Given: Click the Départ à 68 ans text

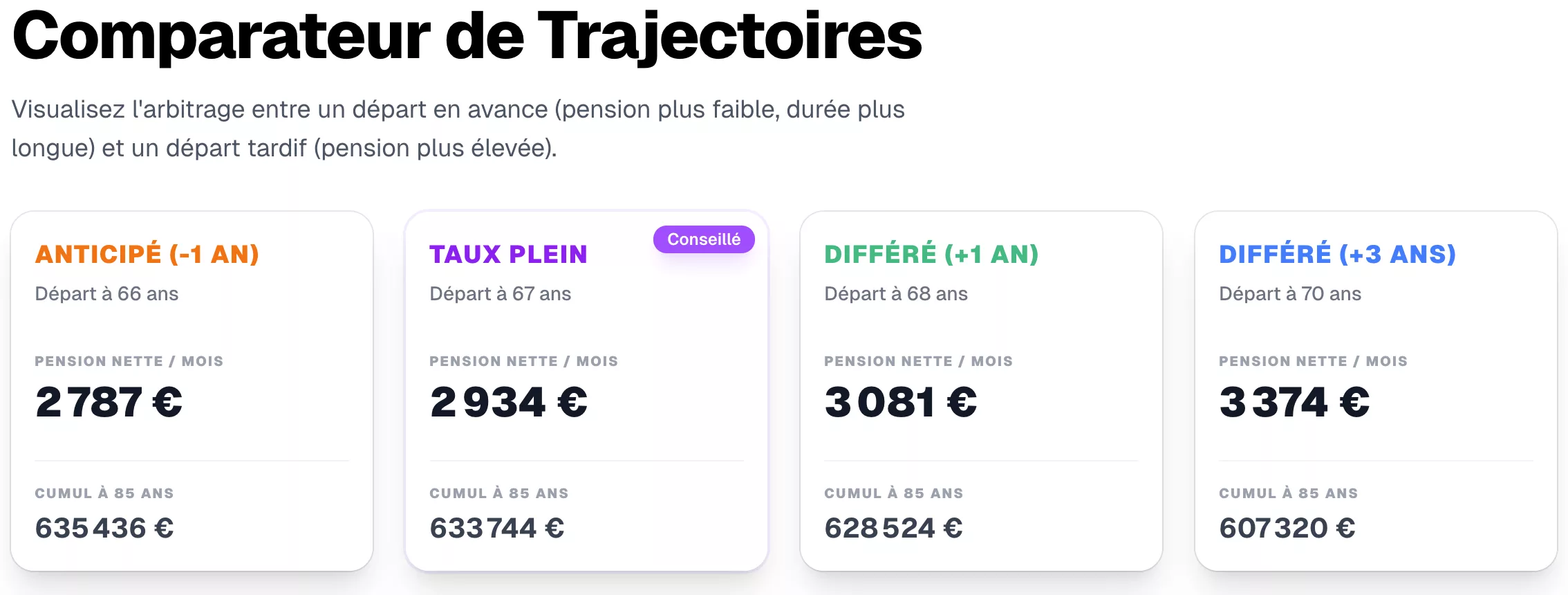Looking at the screenshot, I should [895, 294].
